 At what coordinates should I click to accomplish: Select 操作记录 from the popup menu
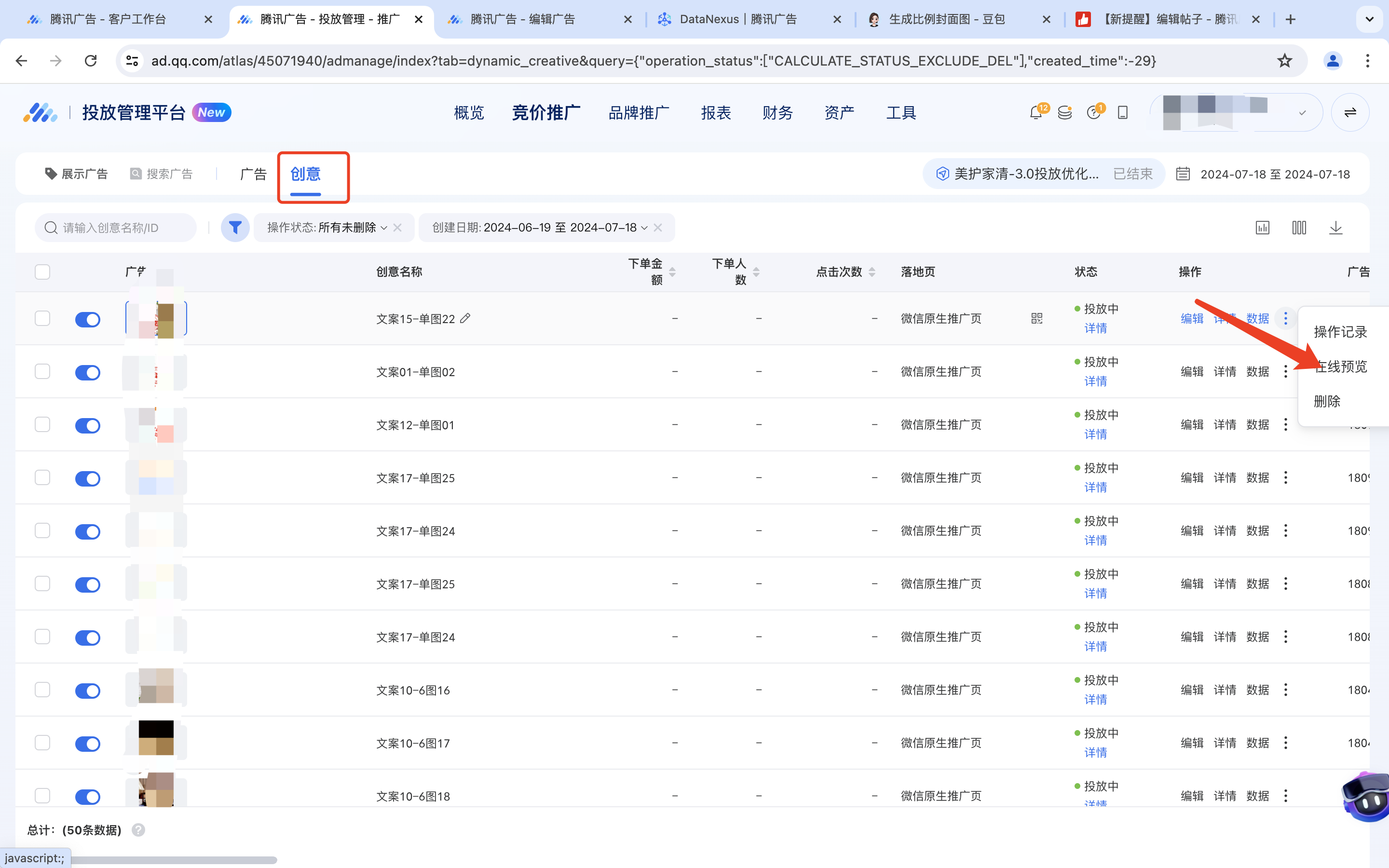tap(1340, 332)
